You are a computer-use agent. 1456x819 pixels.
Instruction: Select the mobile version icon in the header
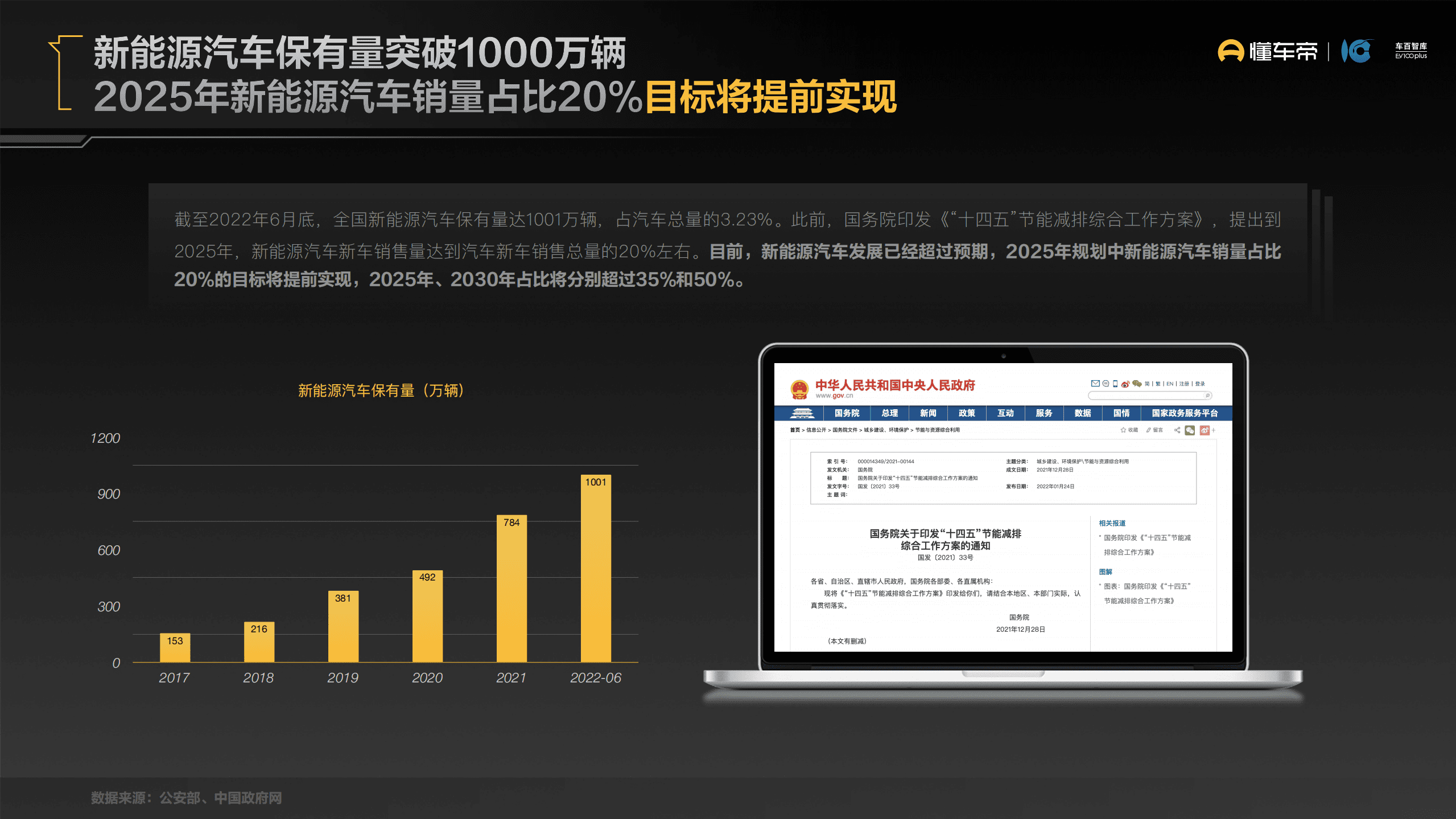pyautogui.click(x=1115, y=384)
